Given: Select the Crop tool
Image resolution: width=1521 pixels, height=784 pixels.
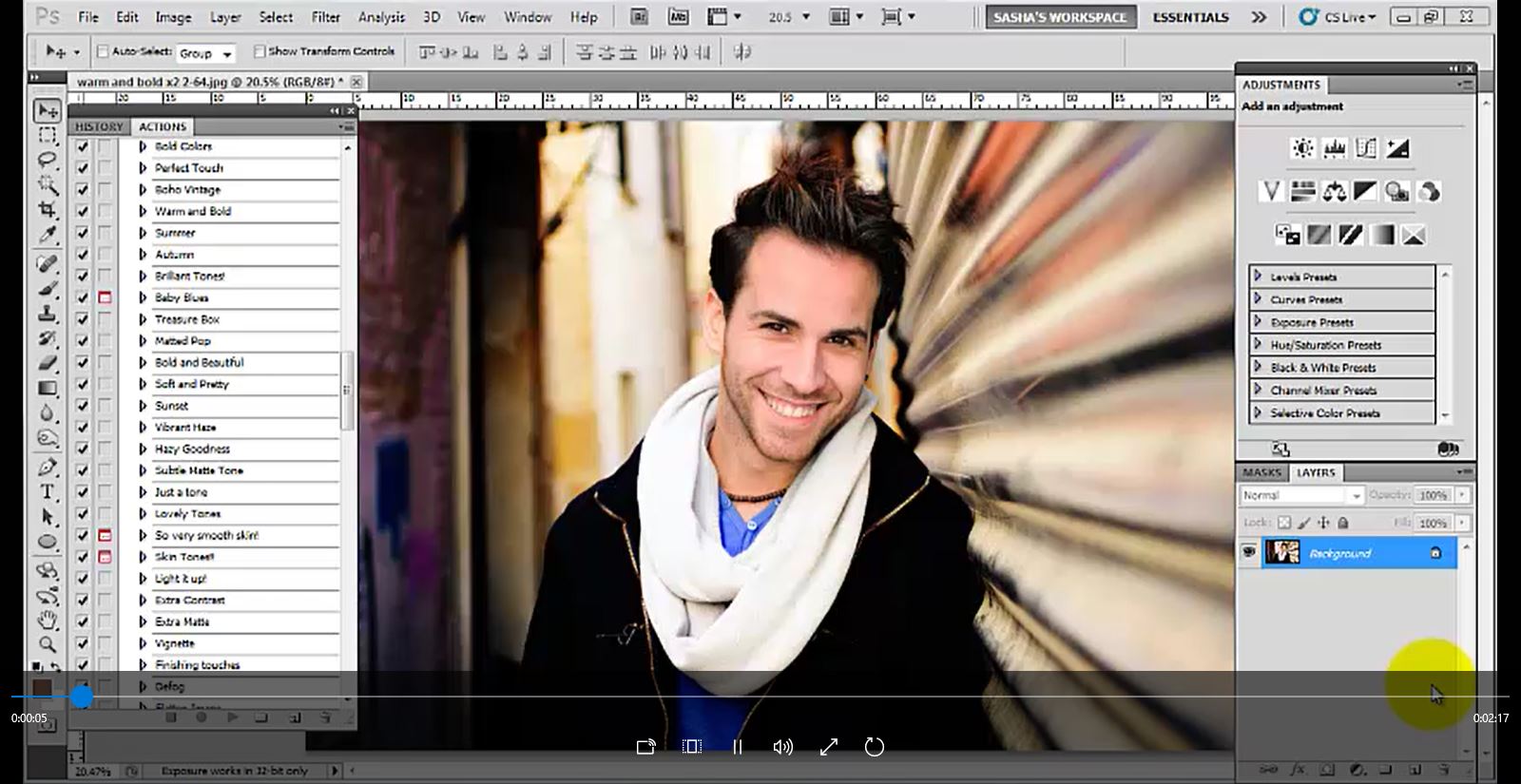Looking at the screenshot, I should [47, 209].
